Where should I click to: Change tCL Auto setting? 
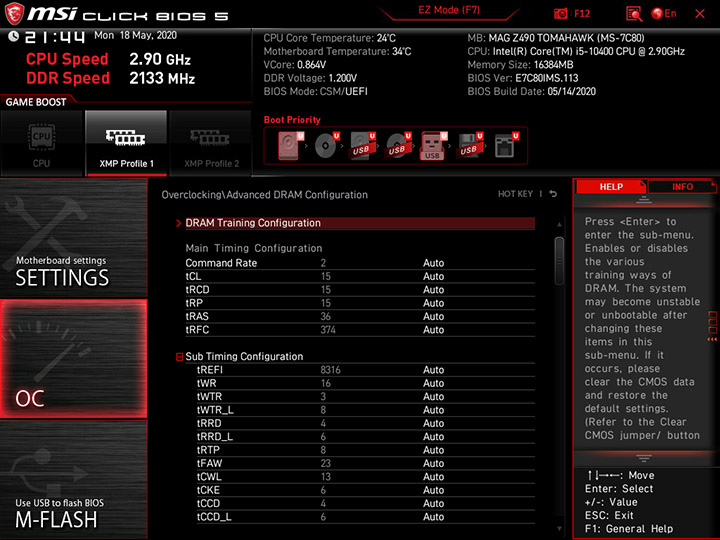(x=433, y=276)
